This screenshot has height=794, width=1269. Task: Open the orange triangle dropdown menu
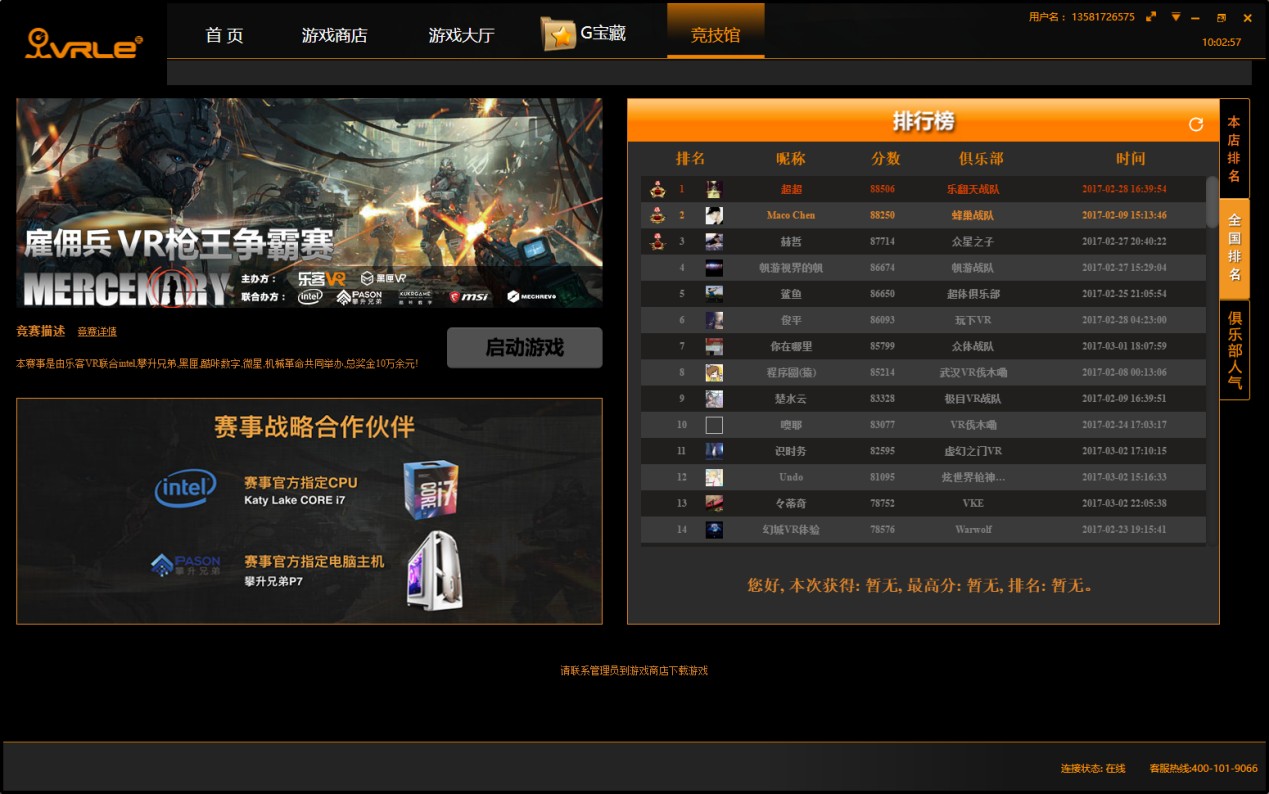[1176, 17]
